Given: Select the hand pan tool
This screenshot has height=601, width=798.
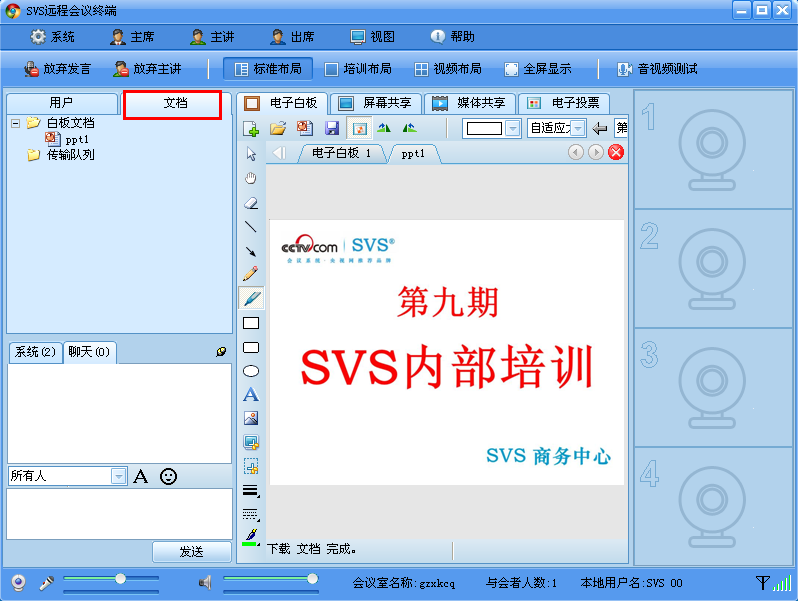Looking at the screenshot, I should pyautogui.click(x=251, y=178).
